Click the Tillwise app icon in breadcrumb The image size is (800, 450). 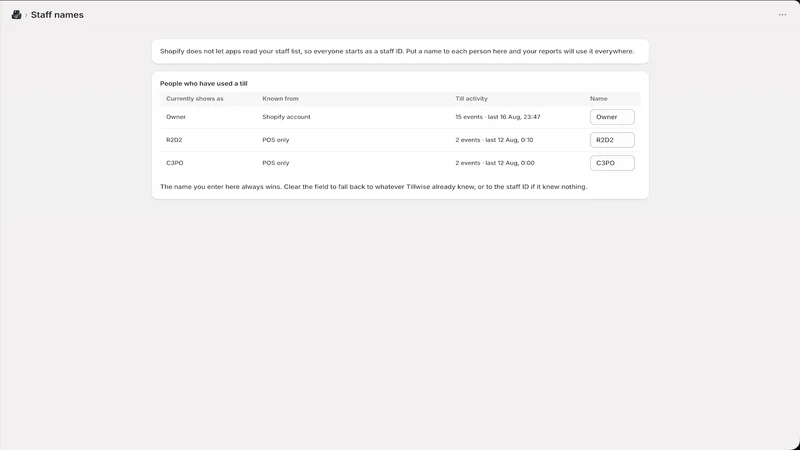coord(16,15)
